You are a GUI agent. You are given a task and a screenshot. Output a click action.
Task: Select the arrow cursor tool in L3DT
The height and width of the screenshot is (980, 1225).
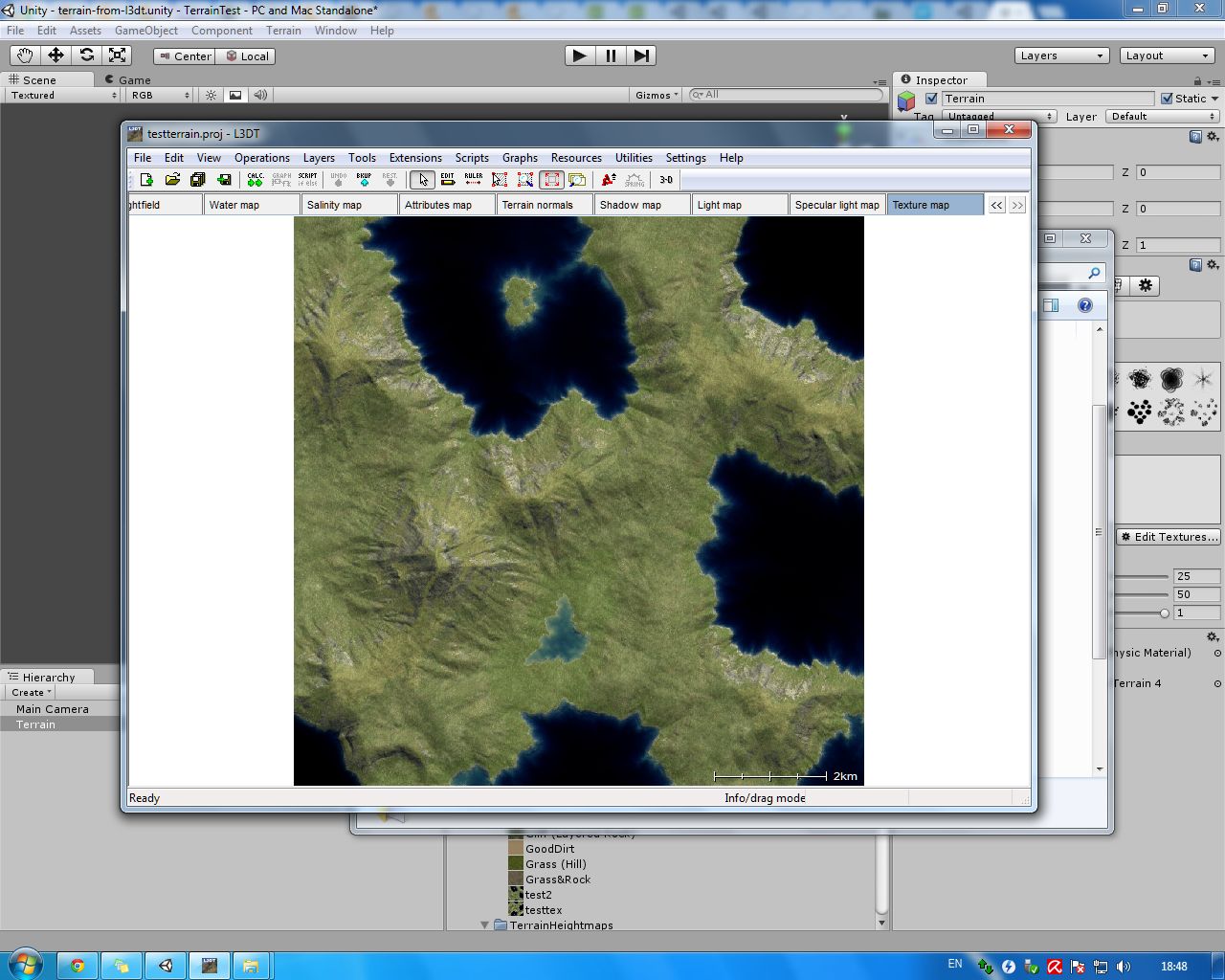422,179
